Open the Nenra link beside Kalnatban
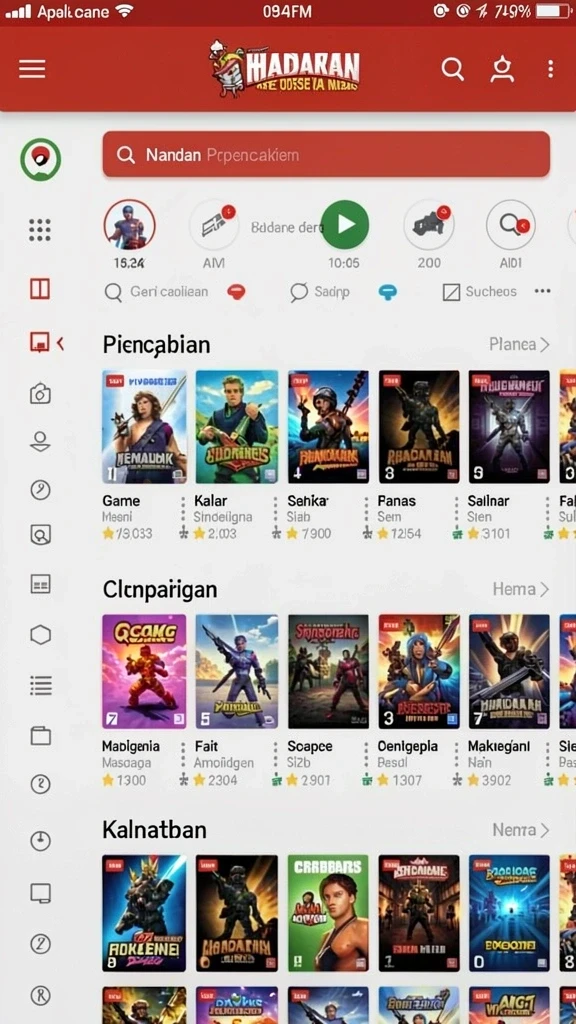This screenshot has width=576, height=1024. click(x=520, y=830)
